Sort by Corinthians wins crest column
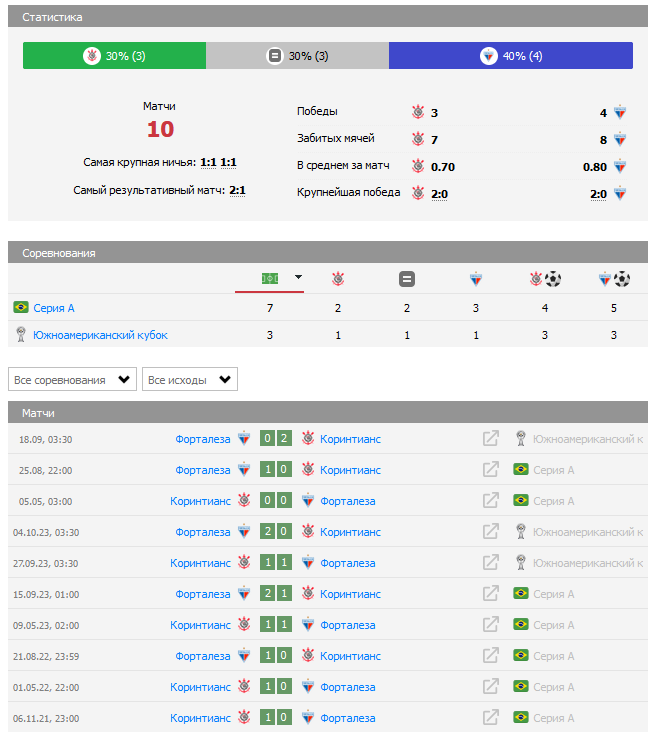This screenshot has height=744, width=666. [x=338, y=279]
